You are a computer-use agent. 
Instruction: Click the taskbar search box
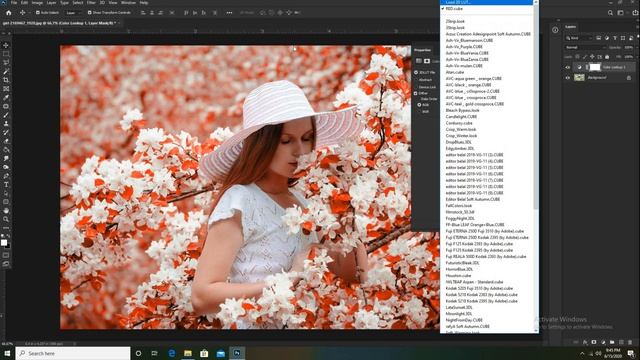pyautogui.click(x=73, y=353)
